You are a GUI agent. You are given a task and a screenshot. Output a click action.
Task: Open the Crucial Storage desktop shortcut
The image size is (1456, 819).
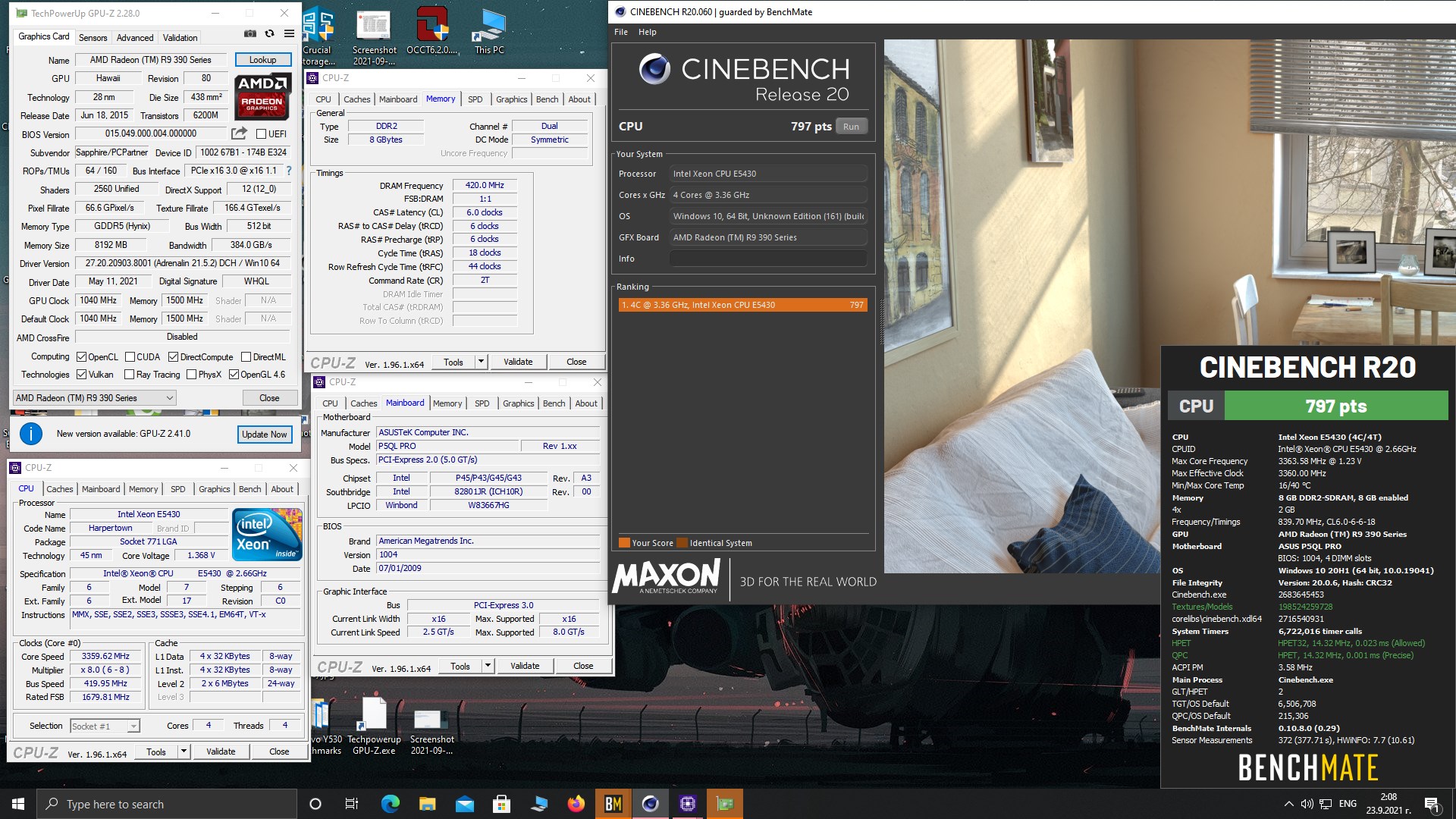318,36
